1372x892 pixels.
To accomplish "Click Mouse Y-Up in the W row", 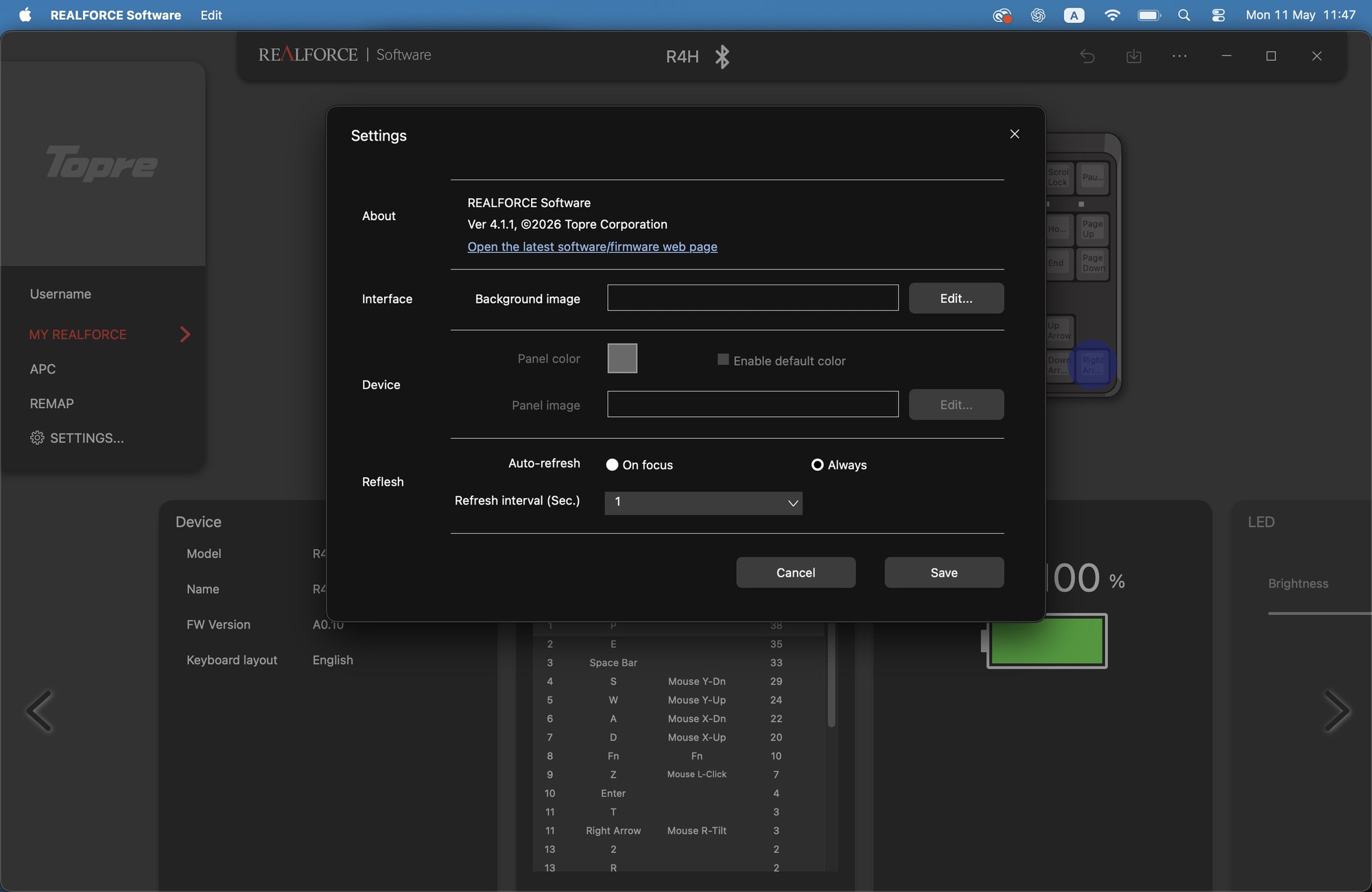I will pos(697,700).
